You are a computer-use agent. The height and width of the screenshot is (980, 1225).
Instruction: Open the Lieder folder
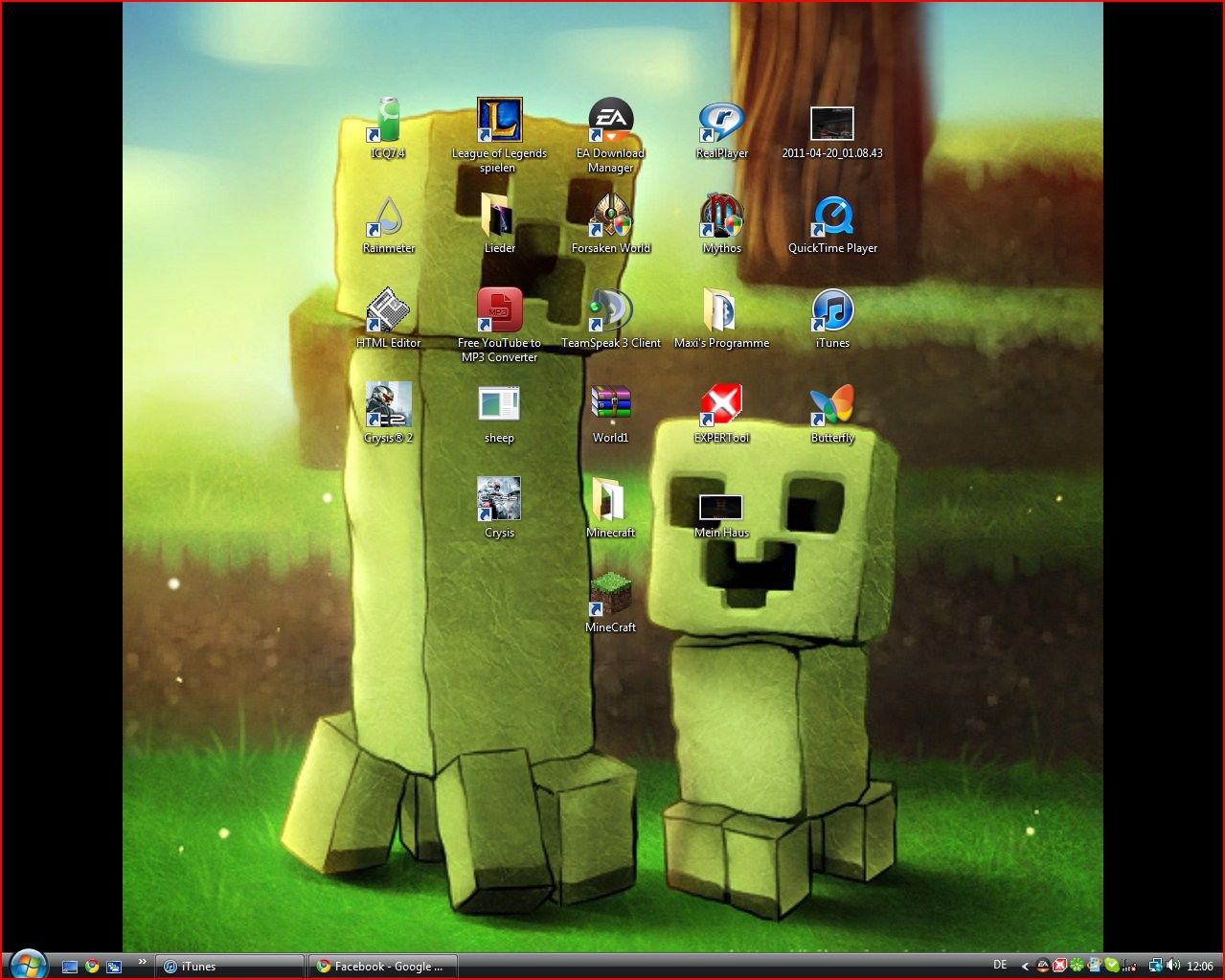[499, 224]
